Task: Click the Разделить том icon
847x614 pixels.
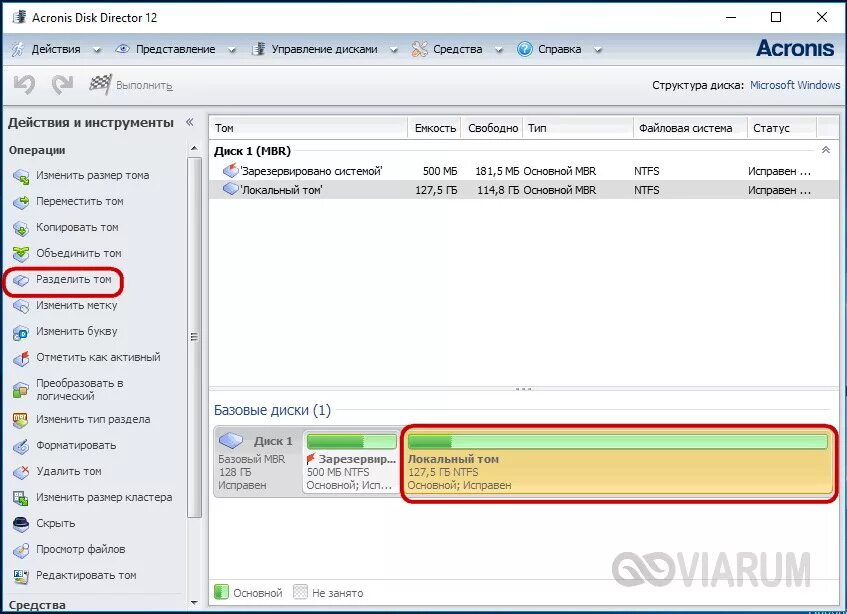Action: [21, 280]
